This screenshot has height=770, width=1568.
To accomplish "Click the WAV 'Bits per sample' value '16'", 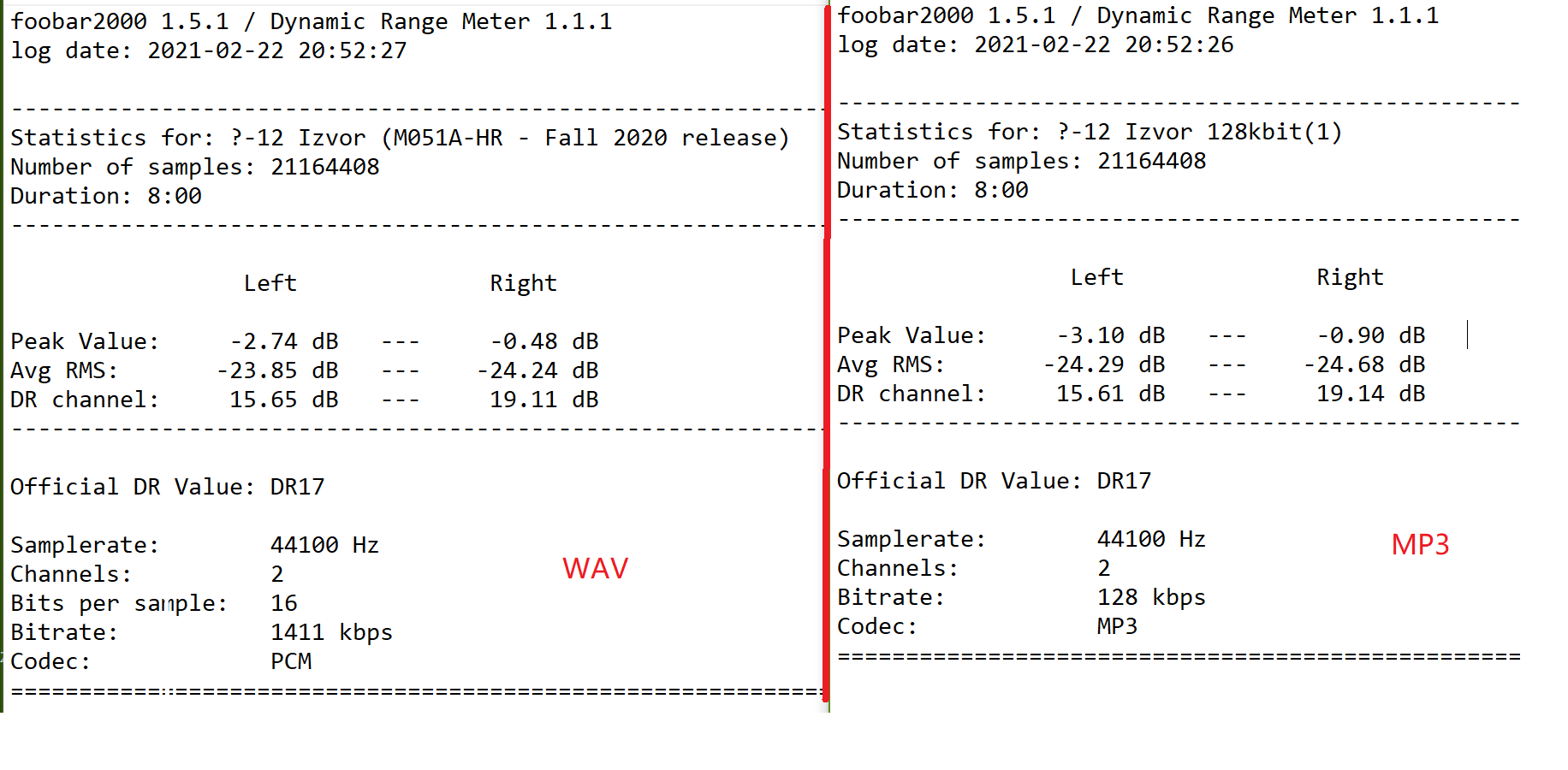I will point(284,603).
